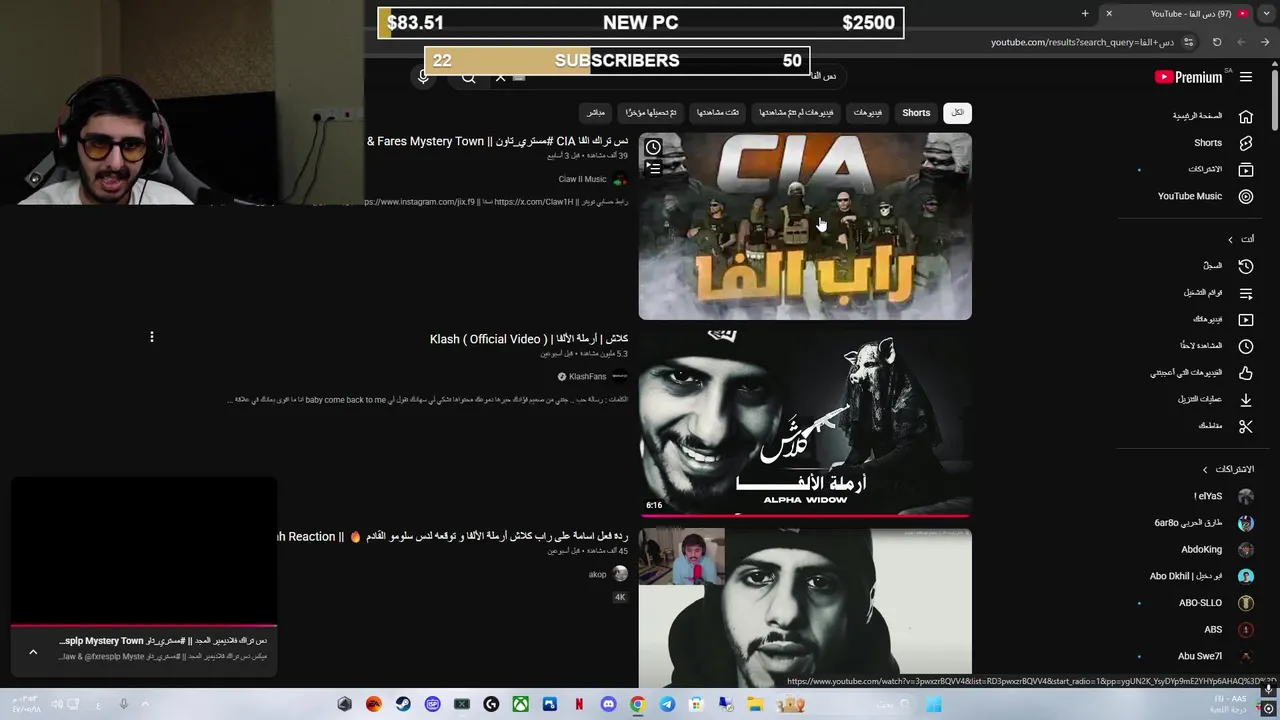The height and width of the screenshot is (720, 1280).
Task: Select the Videos filter chip beside Shorts
Action: 868,113
